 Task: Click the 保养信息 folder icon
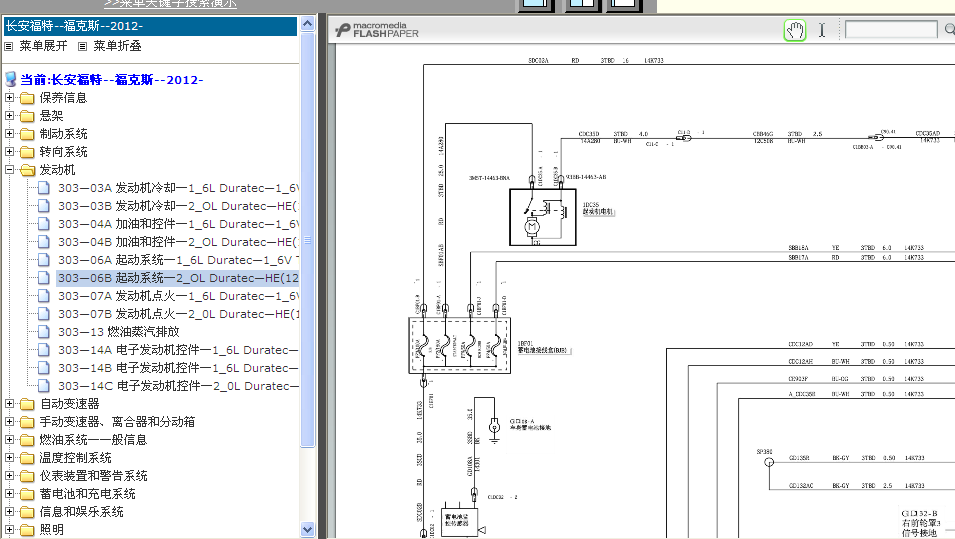pyautogui.click(x=27, y=98)
